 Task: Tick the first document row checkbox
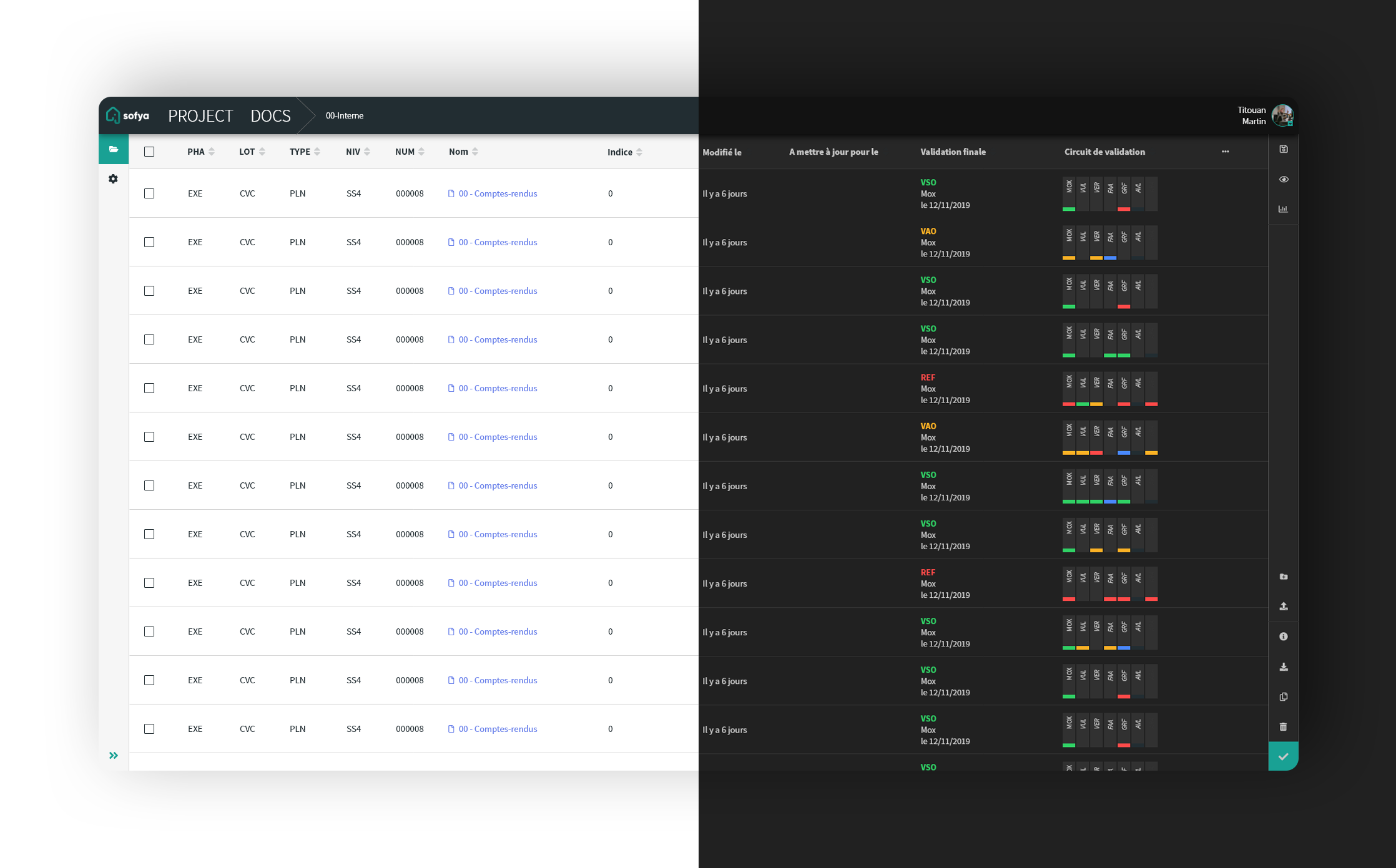click(x=149, y=193)
